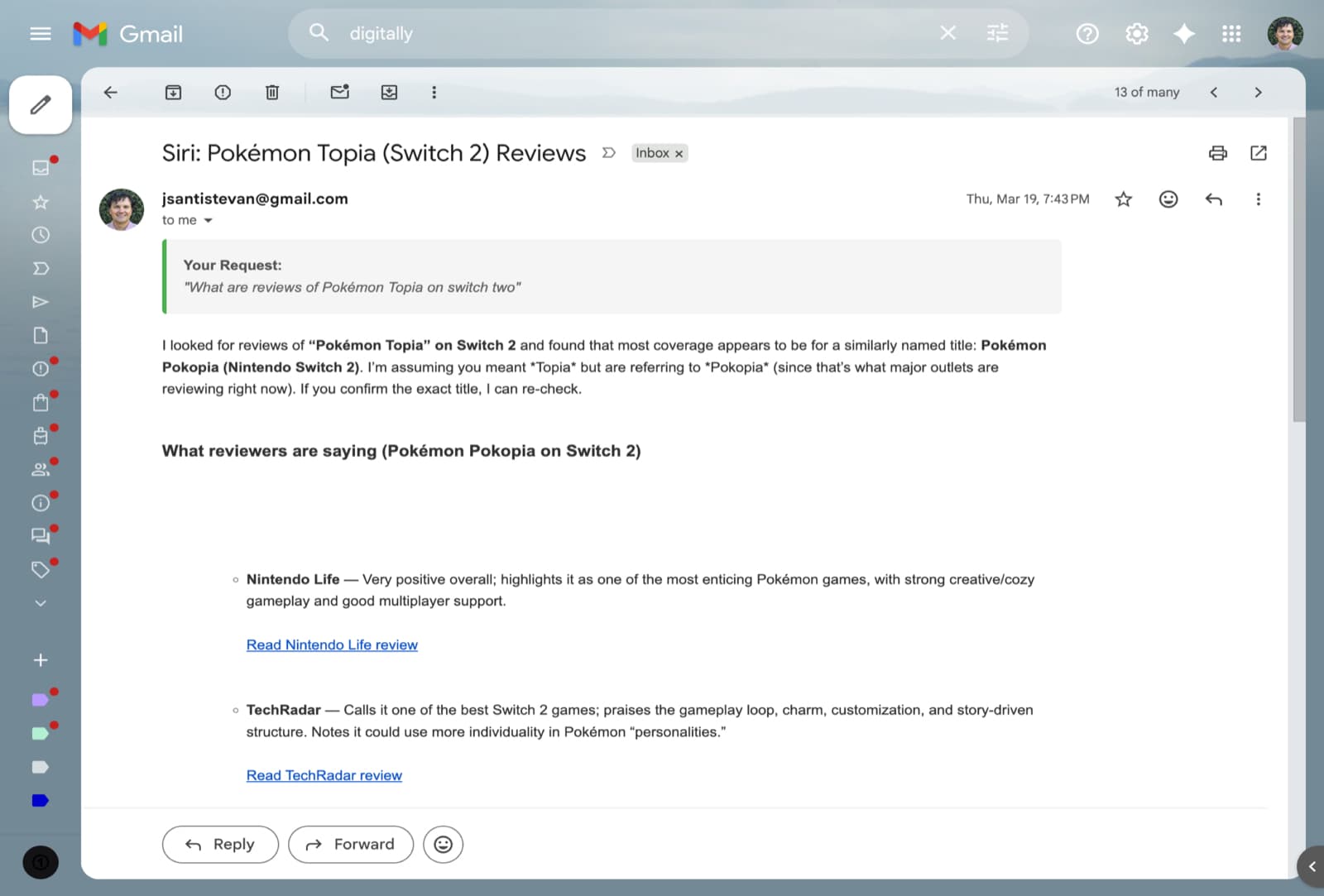Expand recipient details arrow beside 'to me'
This screenshot has width=1324, height=896.
[x=208, y=221]
